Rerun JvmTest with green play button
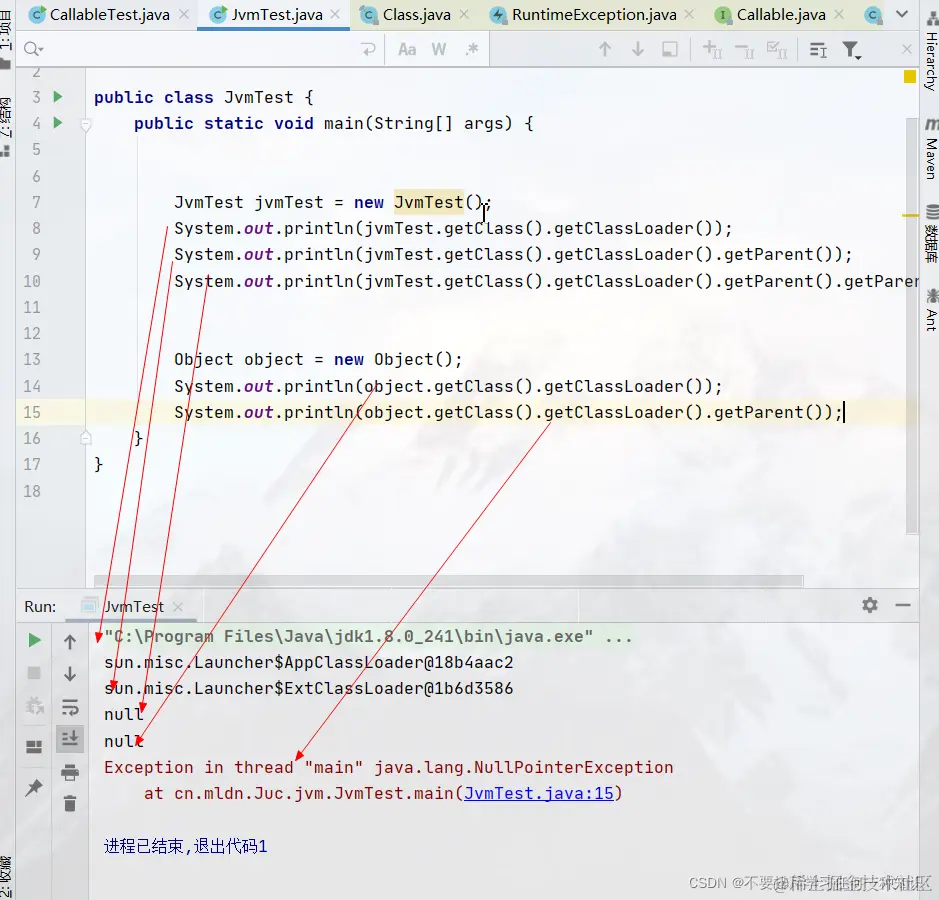 [x=34, y=640]
